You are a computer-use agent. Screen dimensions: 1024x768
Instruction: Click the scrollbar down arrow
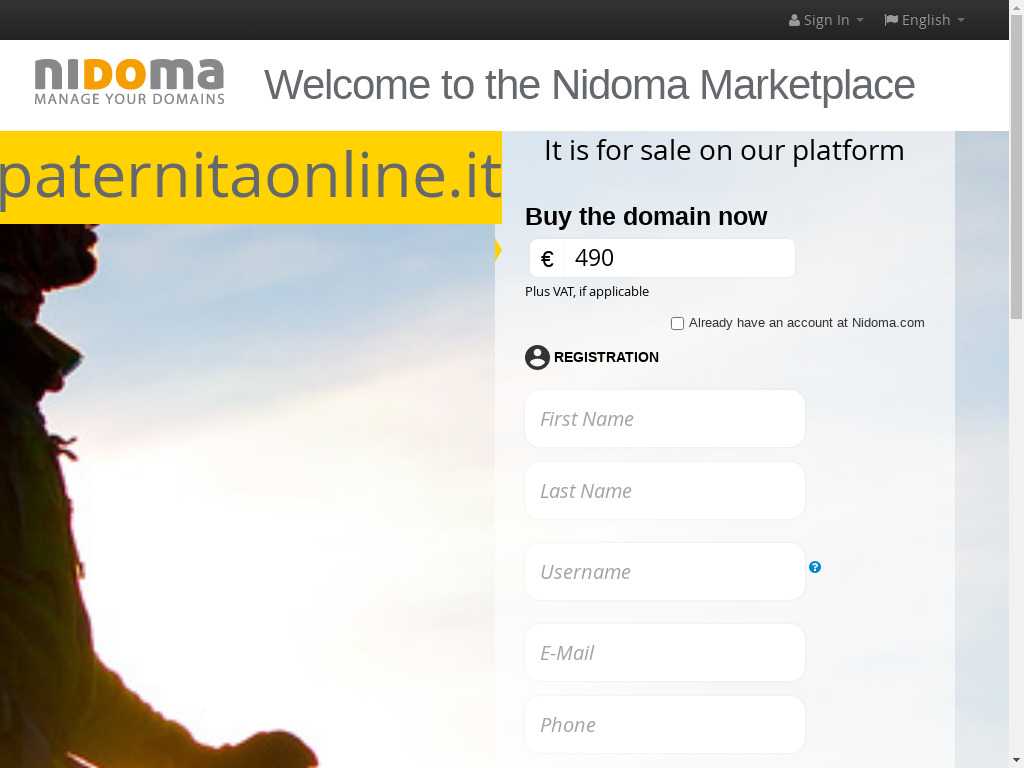click(x=1016, y=759)
